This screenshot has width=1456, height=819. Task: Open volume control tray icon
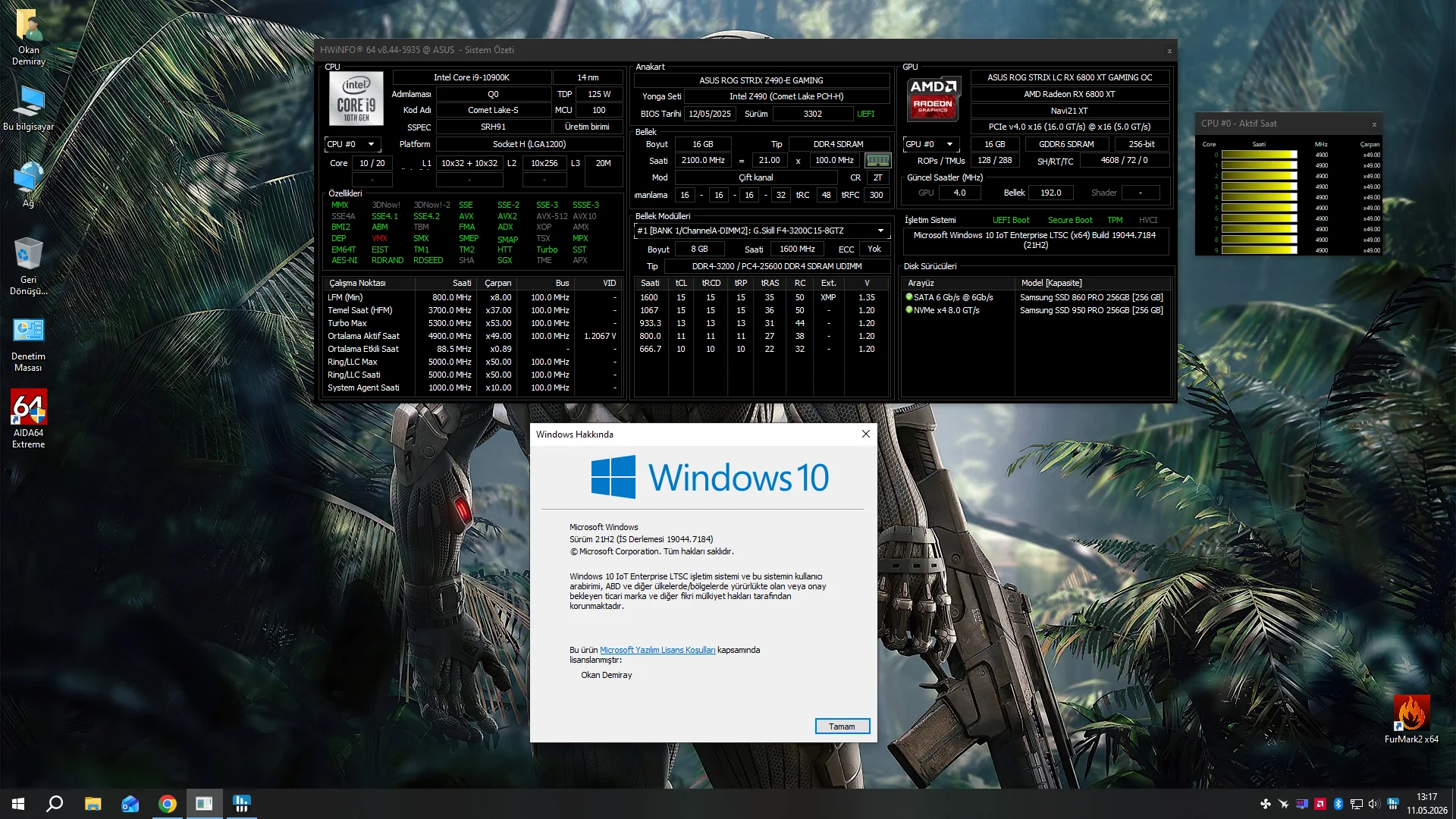pyautogui.click(x=1374, y=804)
